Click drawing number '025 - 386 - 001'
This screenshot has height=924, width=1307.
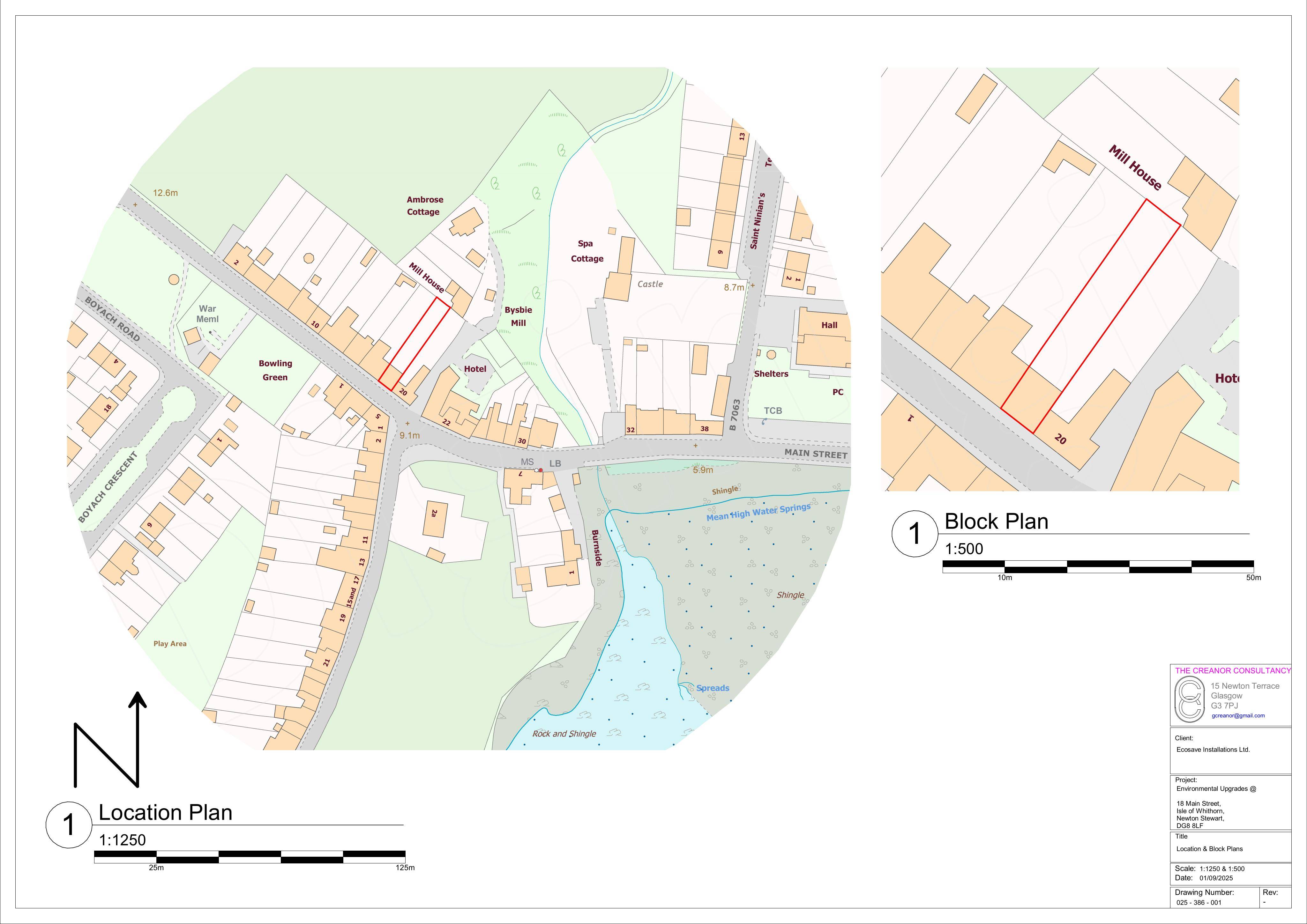coord(1199,902)
